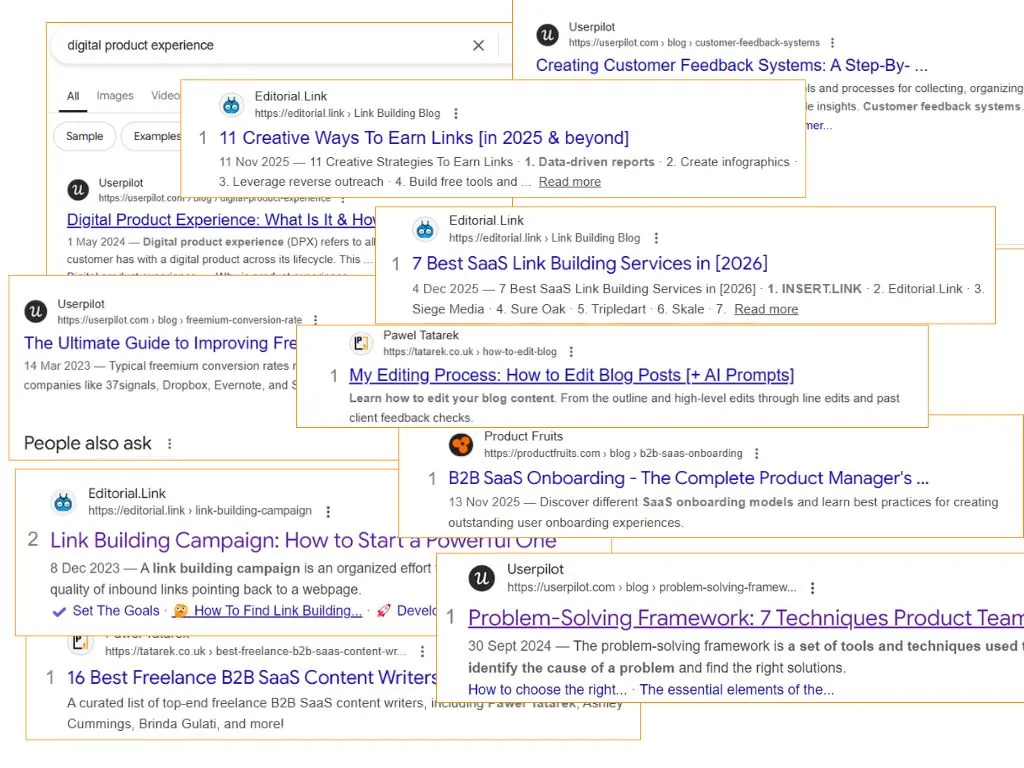Open 7 Best SaaS Link Building Services link

[590, 263]
